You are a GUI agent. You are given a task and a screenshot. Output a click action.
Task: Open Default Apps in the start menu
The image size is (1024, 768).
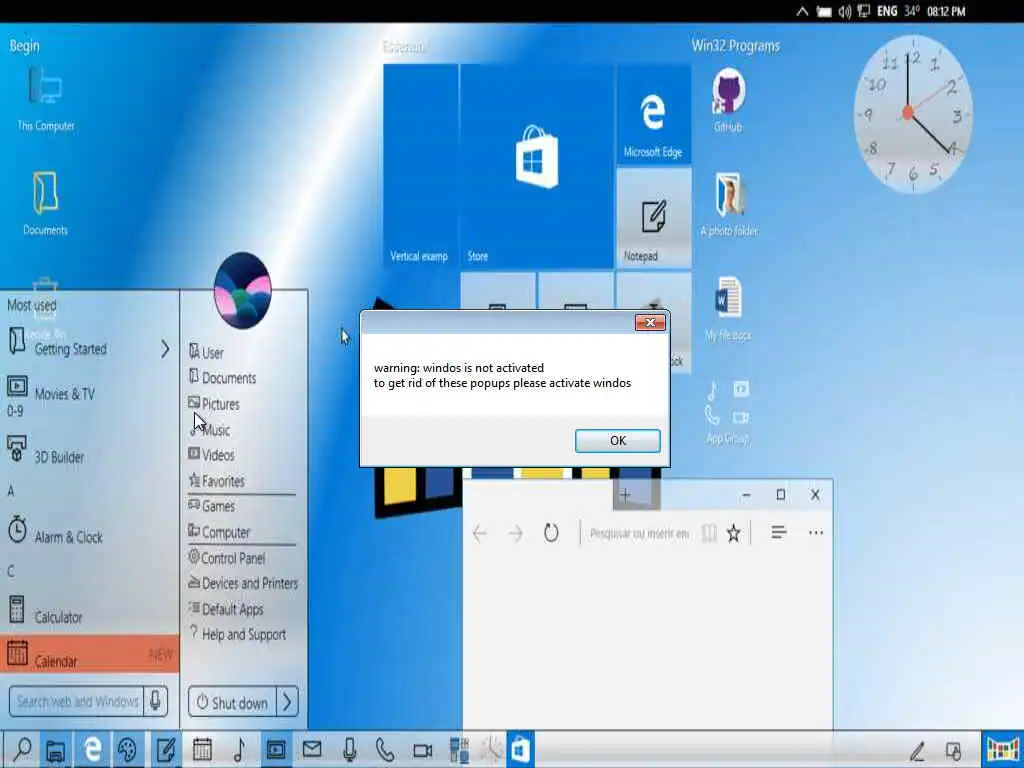point(226,609)
